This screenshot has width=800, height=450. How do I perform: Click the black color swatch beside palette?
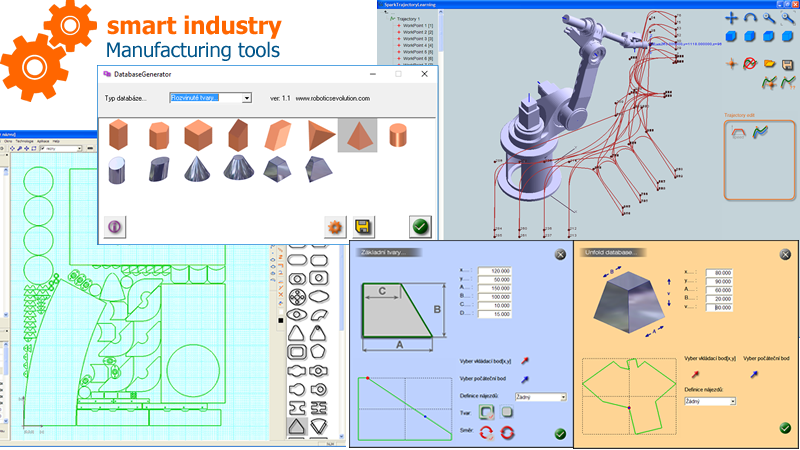(x=280, y=320)
